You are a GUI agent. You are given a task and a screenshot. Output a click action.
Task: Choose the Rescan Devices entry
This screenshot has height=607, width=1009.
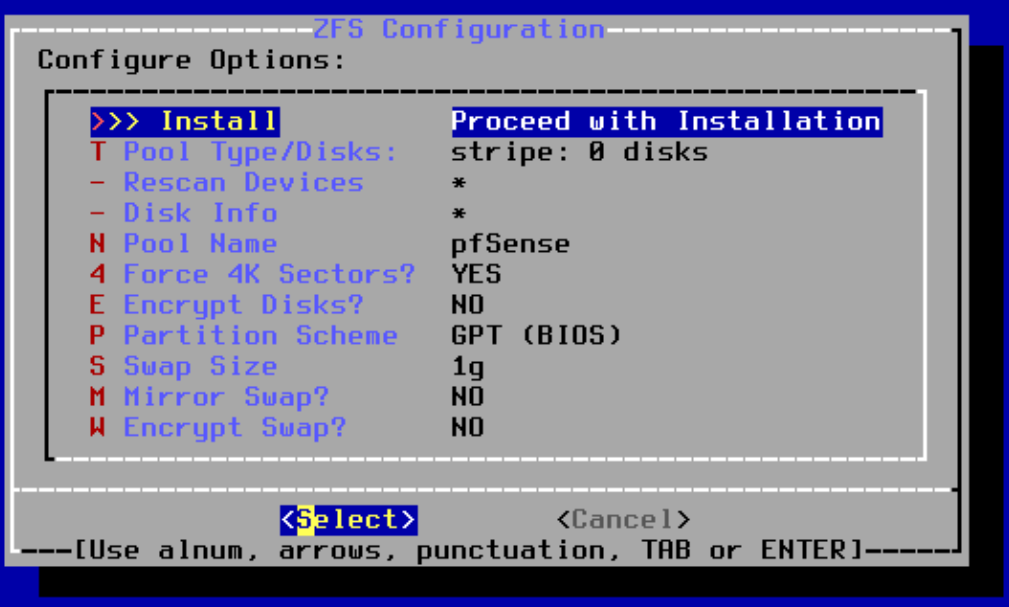(243, 183)
